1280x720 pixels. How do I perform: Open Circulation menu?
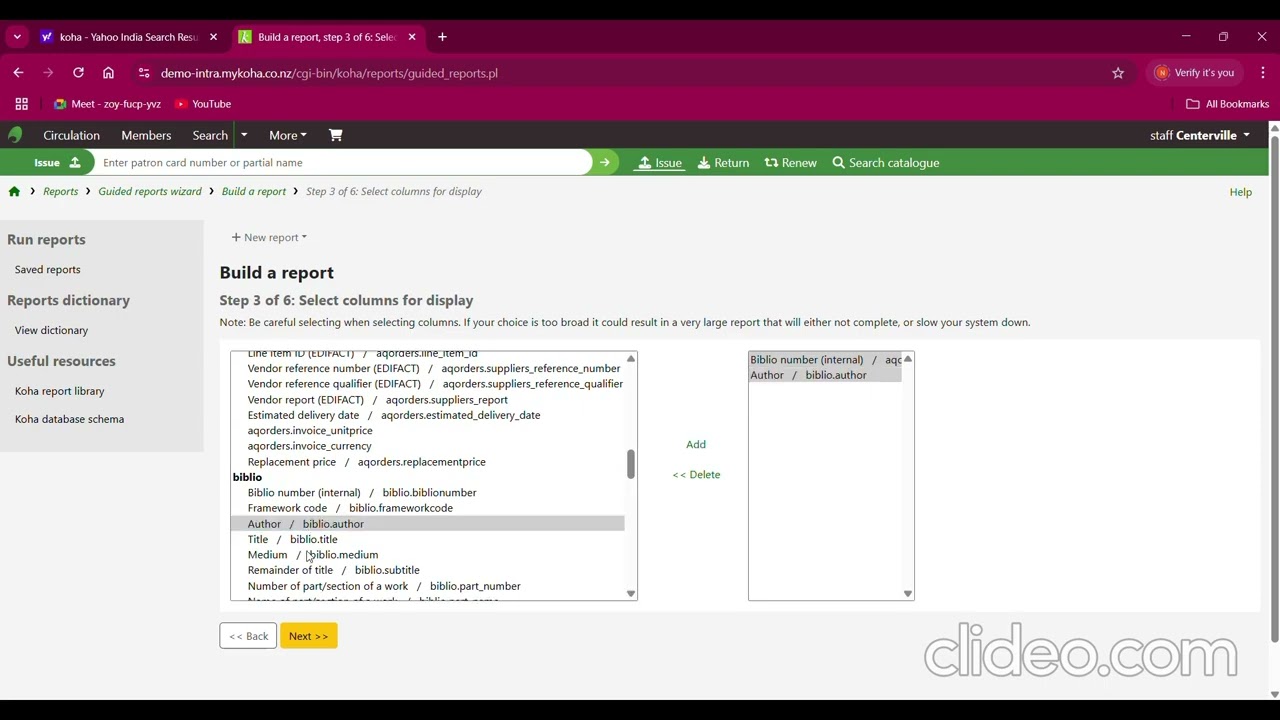(x=71, y=135)
